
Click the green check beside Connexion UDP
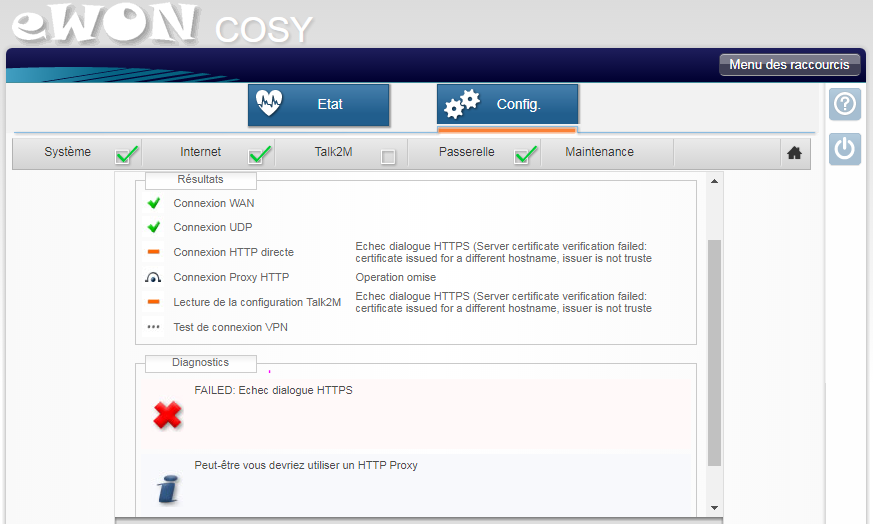pyautogui.click(x=154, y=227)
